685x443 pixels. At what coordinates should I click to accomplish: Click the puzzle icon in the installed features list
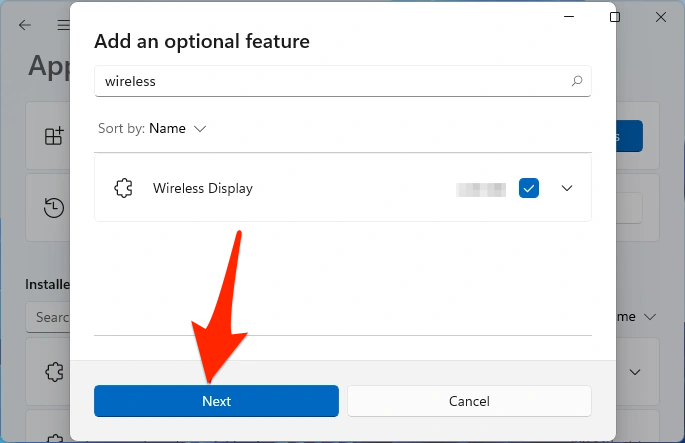[53, 371]
